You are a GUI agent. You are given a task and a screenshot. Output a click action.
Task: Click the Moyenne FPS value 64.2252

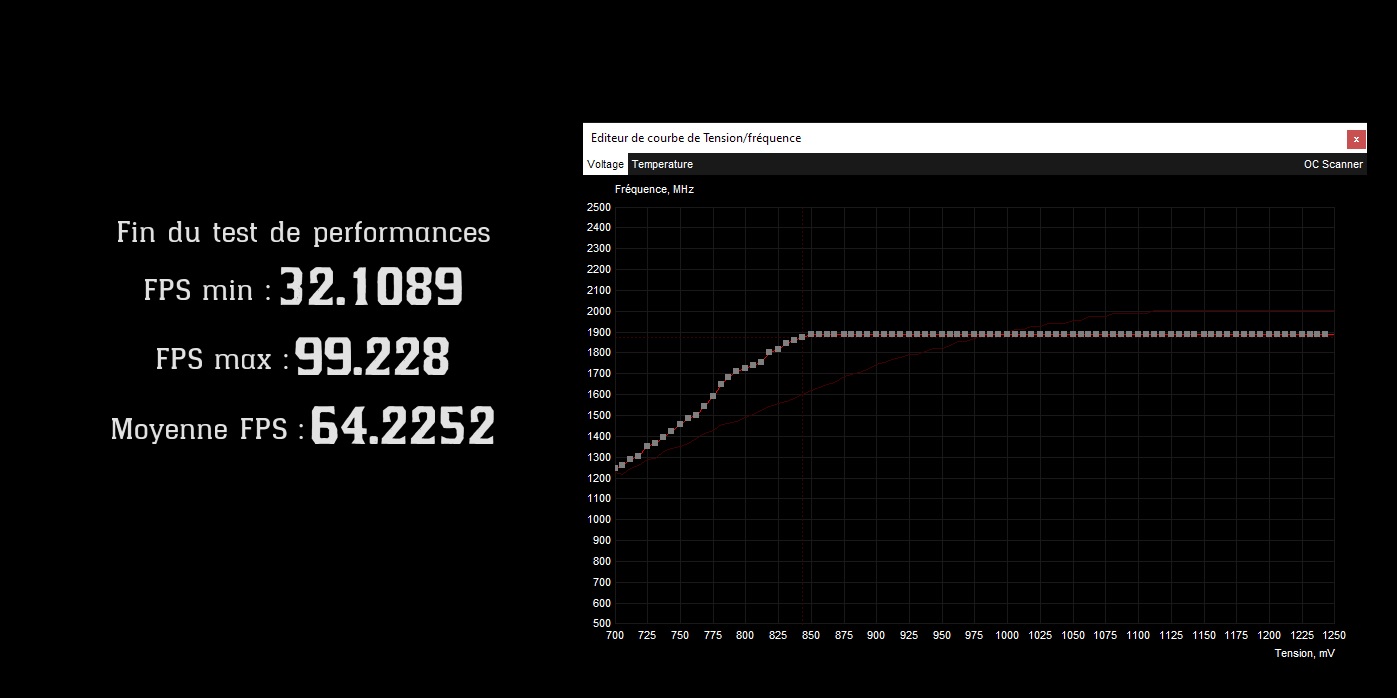tap(403, 427)
